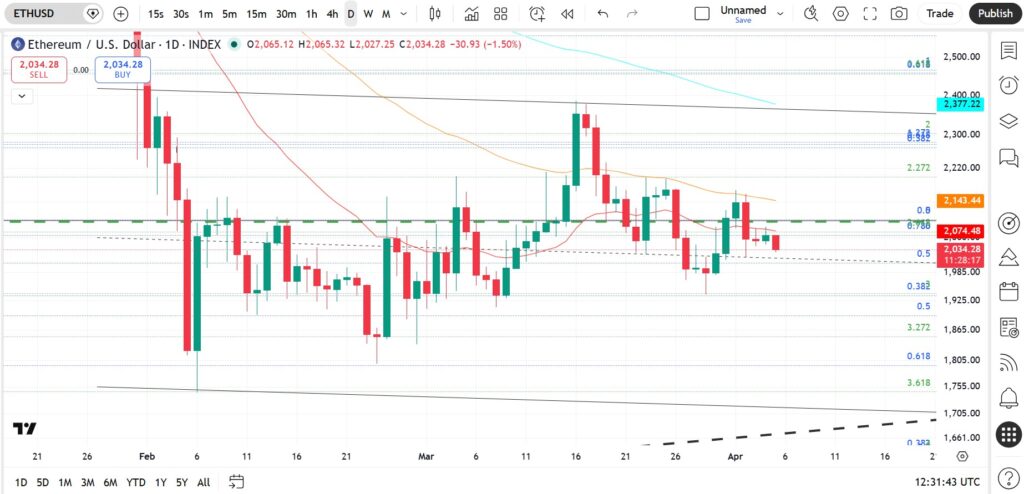Open the Alert clock-plus icon

pos(537,13)
